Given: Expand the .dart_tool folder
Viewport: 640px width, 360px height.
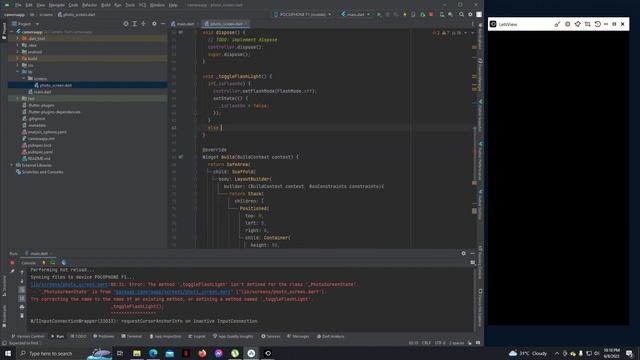Looking at the screenshot, I should pyautogui.click(x=18, y=38).
